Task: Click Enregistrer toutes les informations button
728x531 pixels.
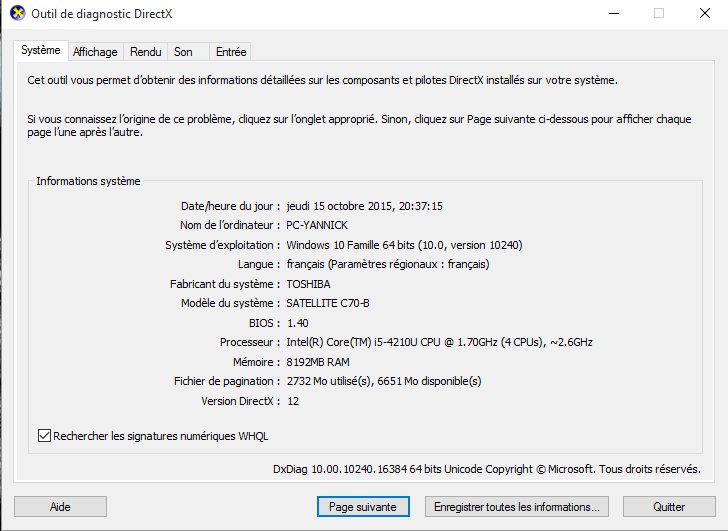Action: (517, 506)
